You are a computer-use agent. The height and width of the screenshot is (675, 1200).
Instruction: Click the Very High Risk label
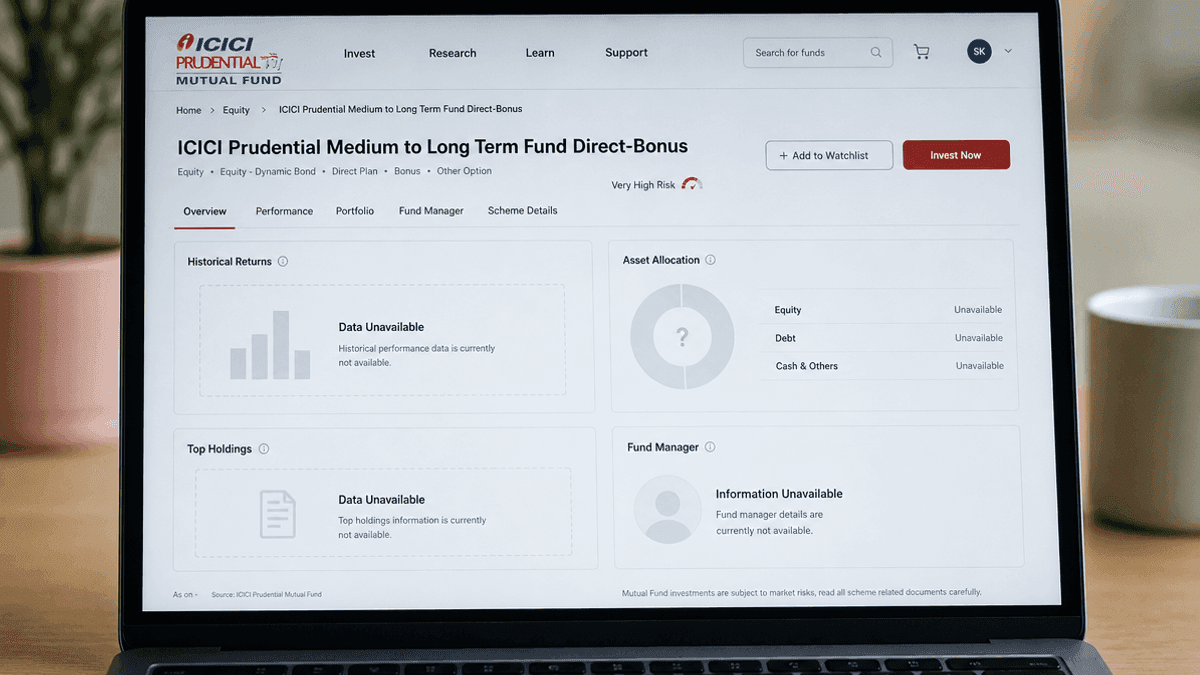pyautogui.click(x=643, y=185)
